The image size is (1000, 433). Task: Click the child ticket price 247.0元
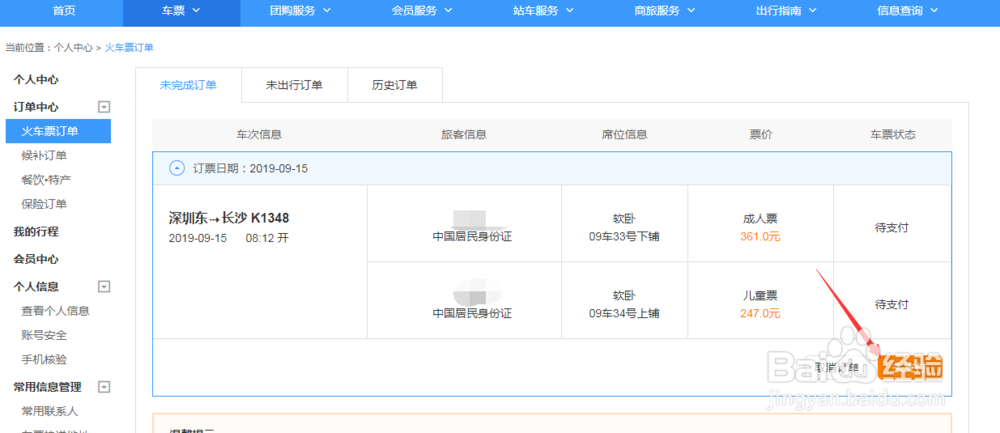(x=760, y=314)
